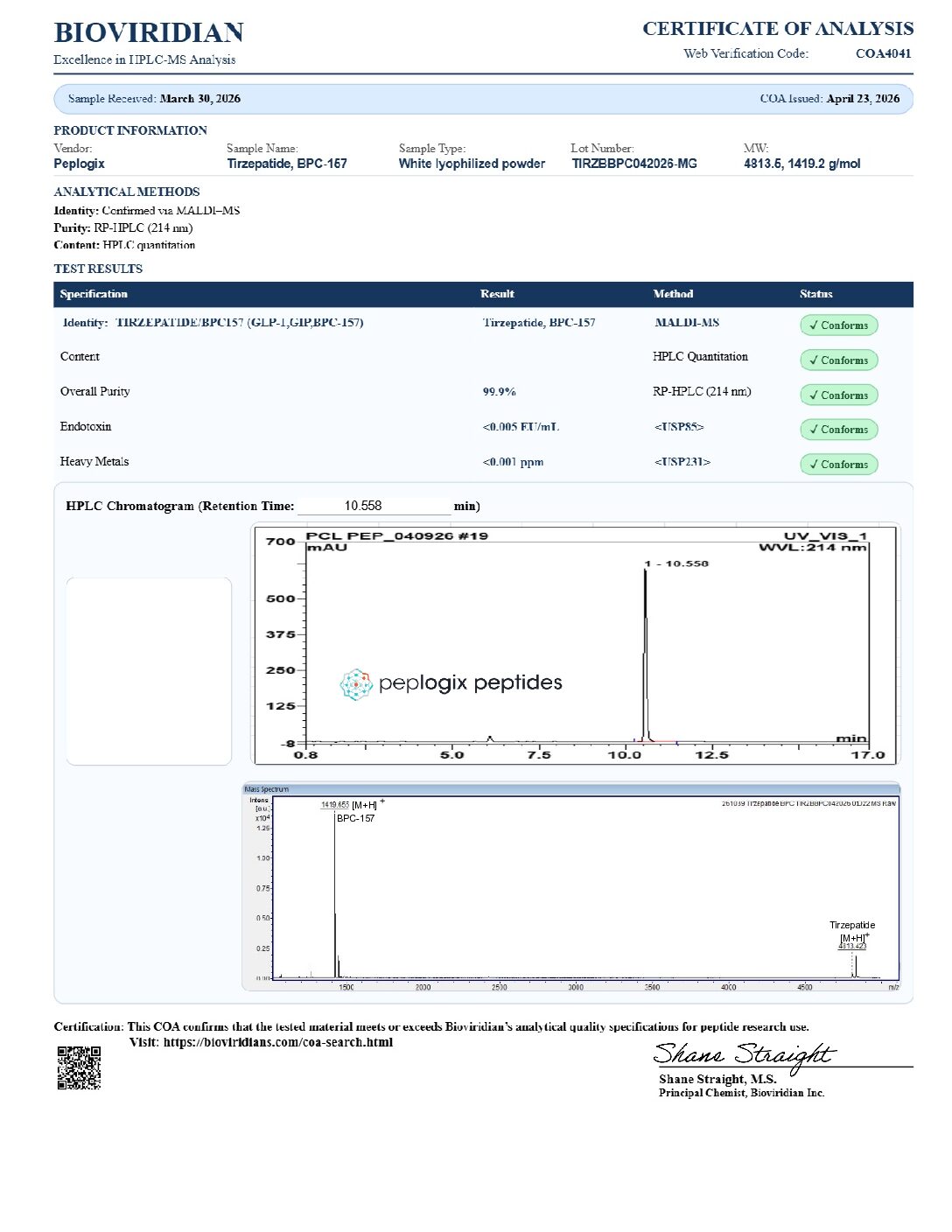Click the TEST RESULTS section heading
Viewport: 952px width, 1232px height.
tap(98, 269)
